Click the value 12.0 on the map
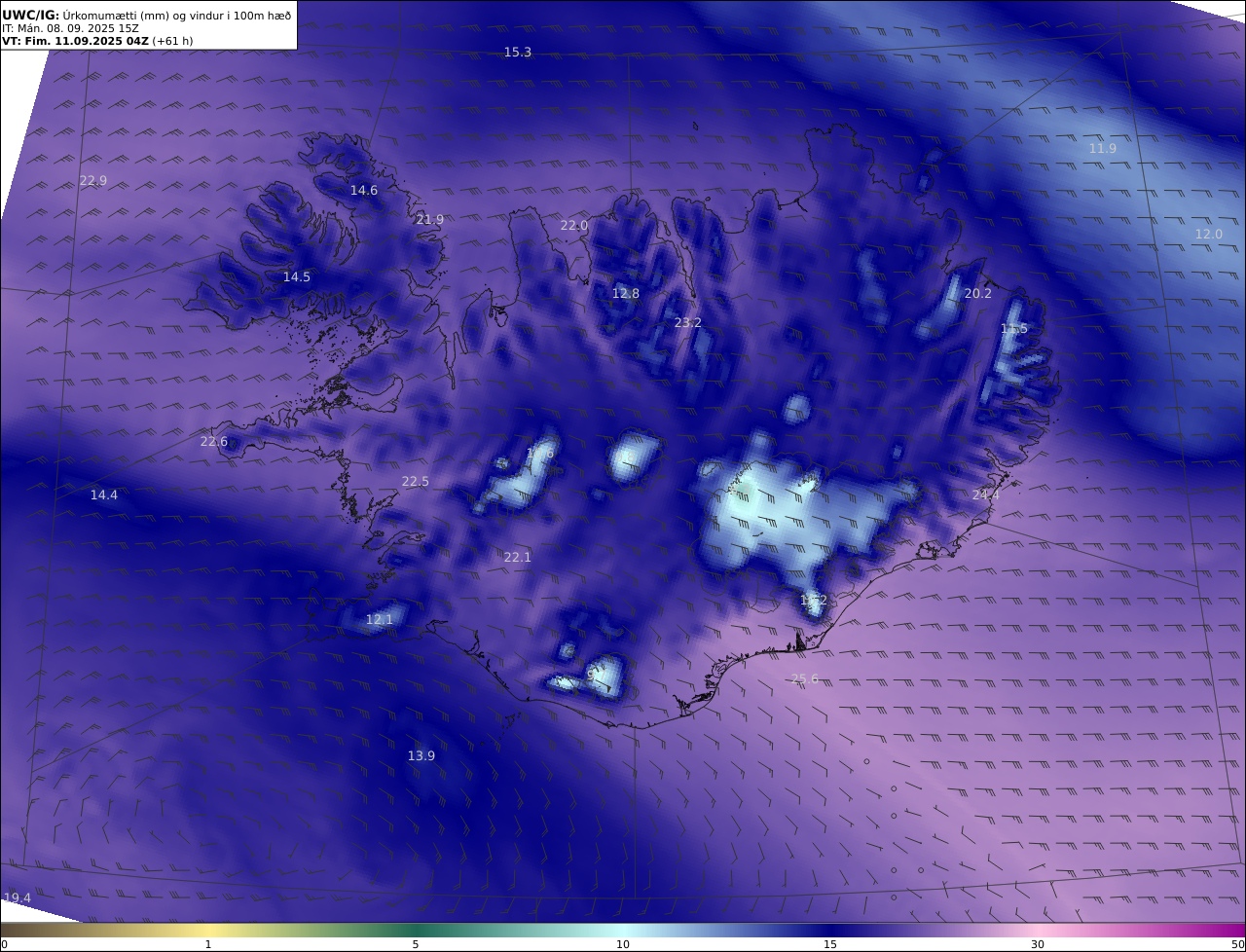The image size is (1246, 952). 1209,235
